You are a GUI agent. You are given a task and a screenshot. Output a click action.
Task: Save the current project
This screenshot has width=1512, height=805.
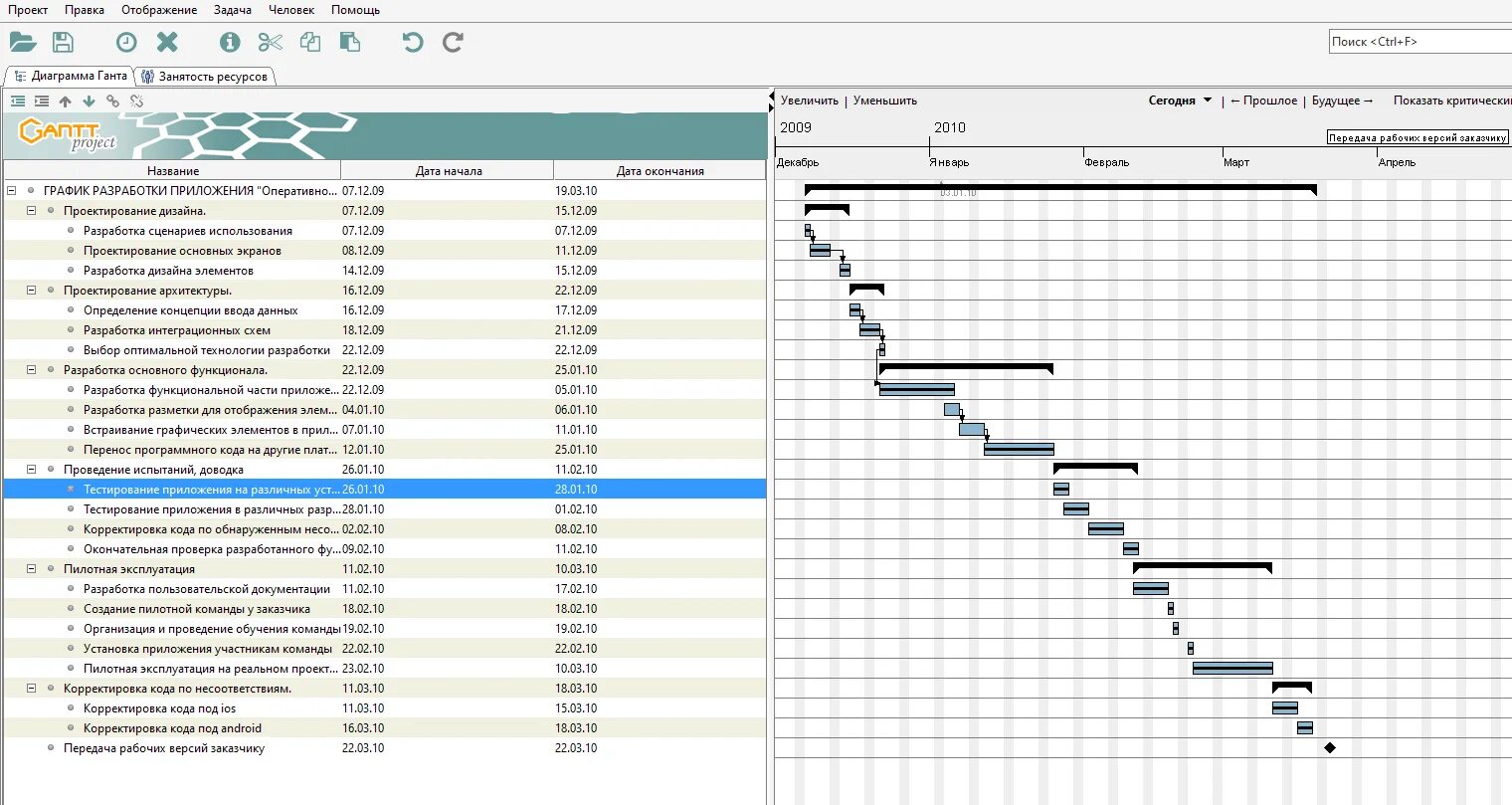tap(62, 41)
